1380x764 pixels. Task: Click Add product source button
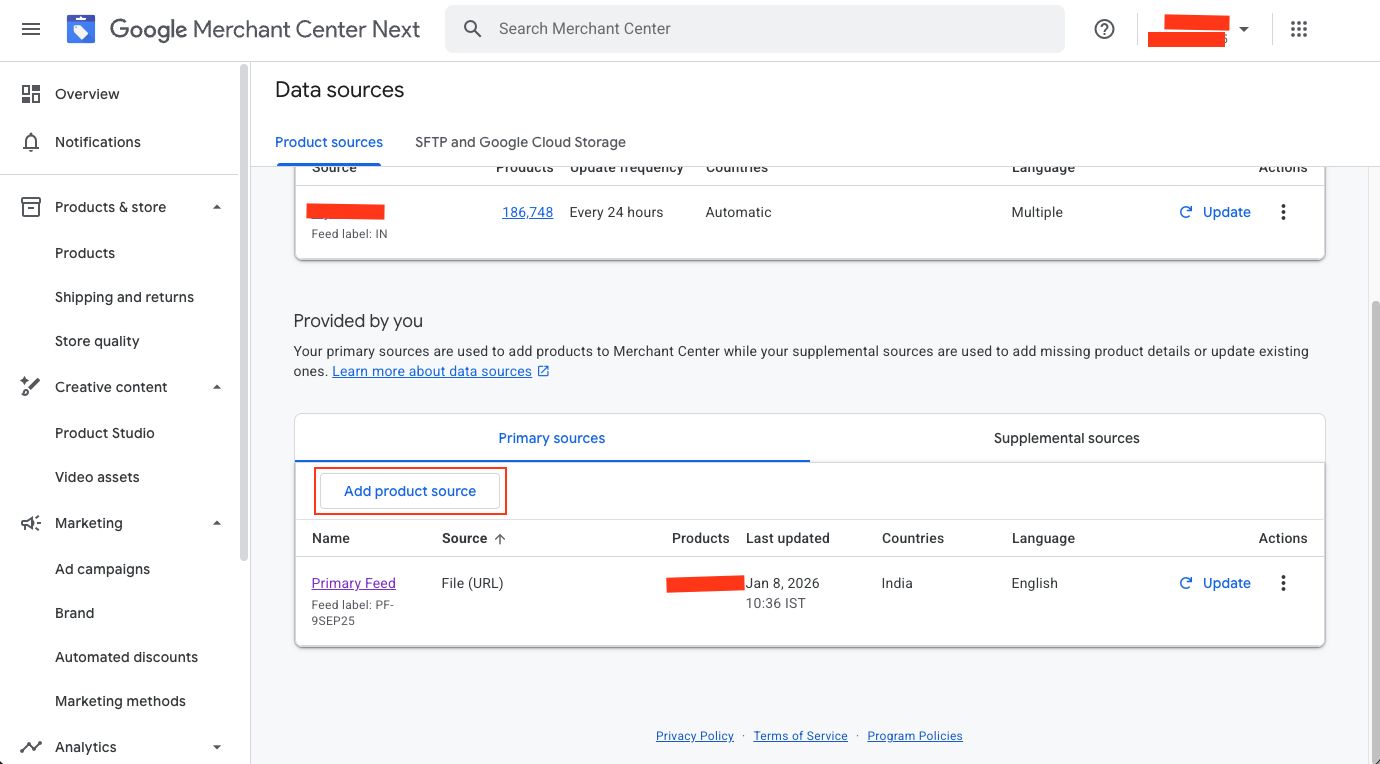click(410, 491)
